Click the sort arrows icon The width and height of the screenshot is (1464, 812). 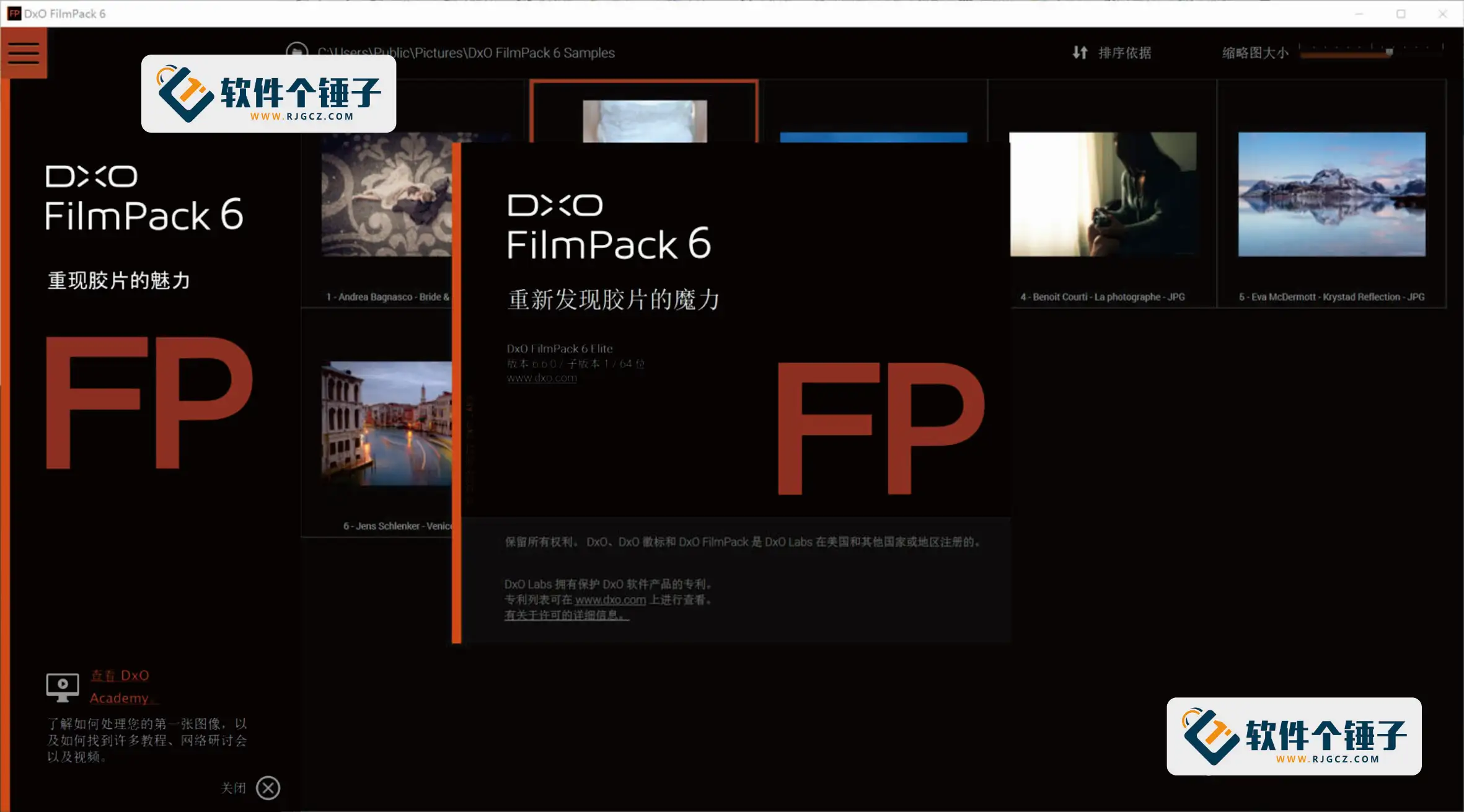pyautogui.click(x=1080, y=53)
